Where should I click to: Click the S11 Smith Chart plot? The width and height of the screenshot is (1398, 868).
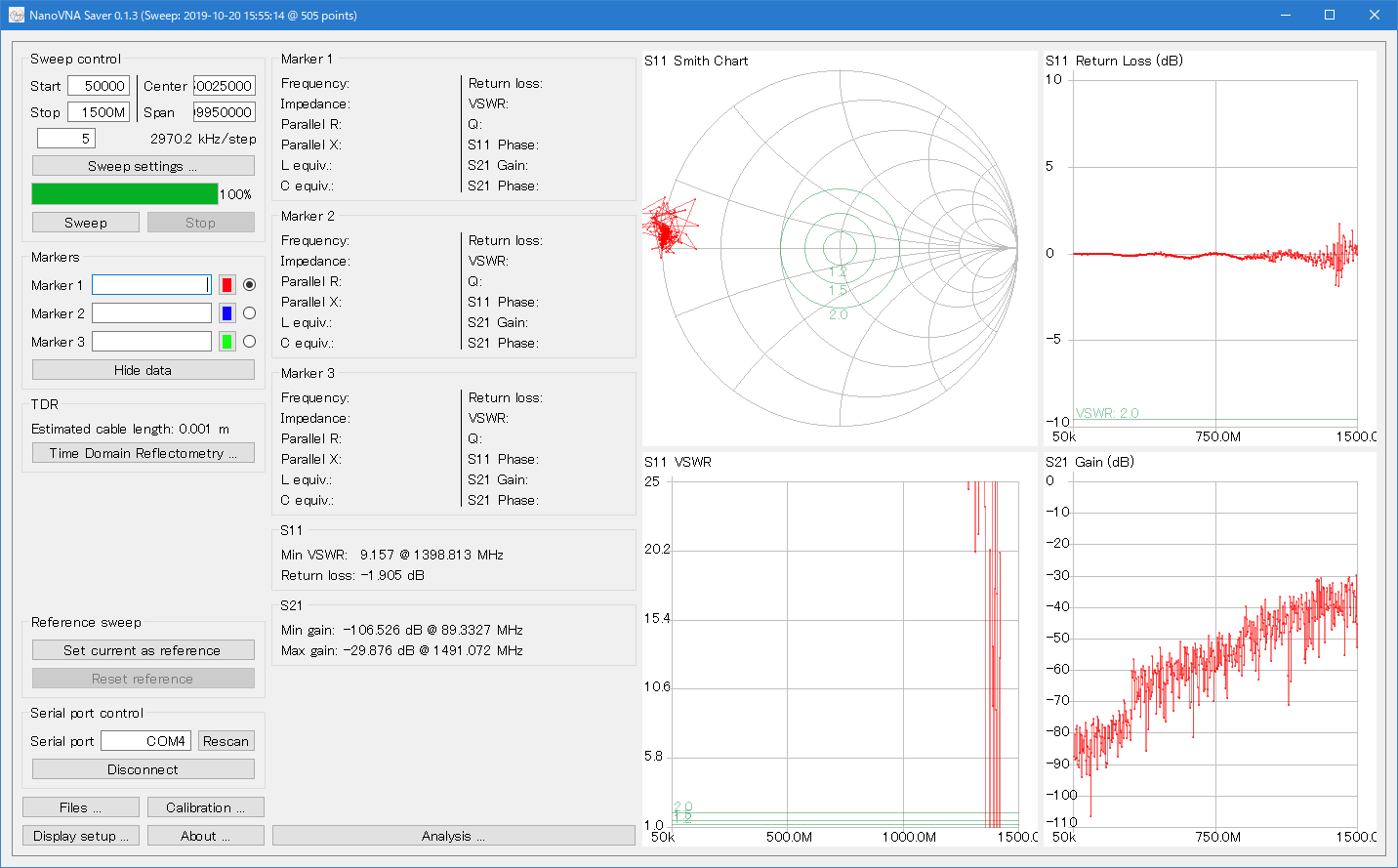click(x=840, y=248)
